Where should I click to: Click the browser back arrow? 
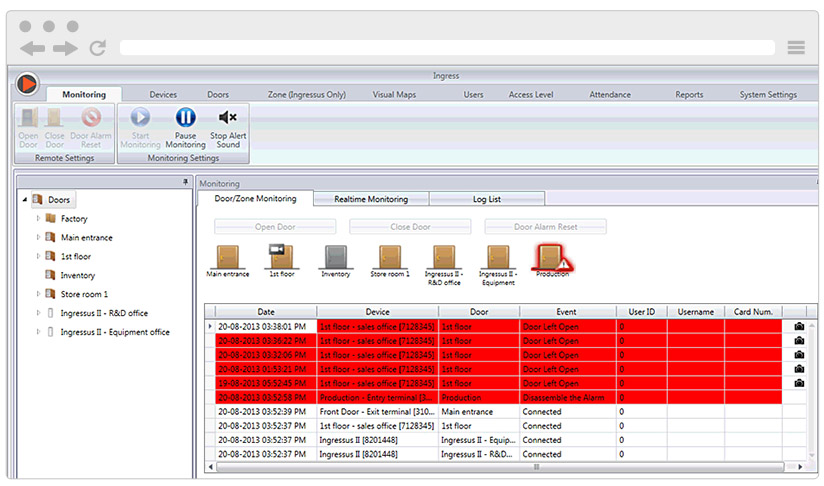coord(33,49)
